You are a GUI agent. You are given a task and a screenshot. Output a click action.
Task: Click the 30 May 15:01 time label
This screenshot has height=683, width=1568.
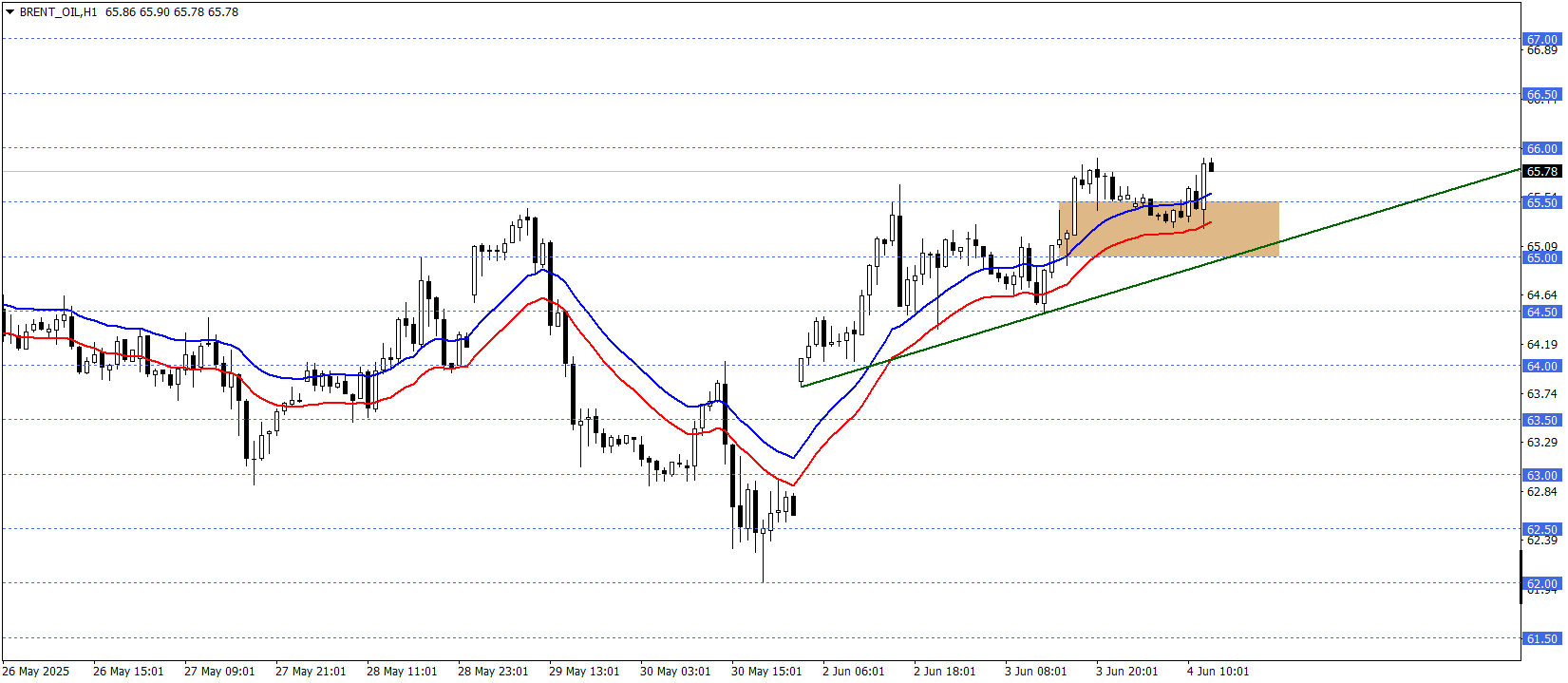coord(766,671)
